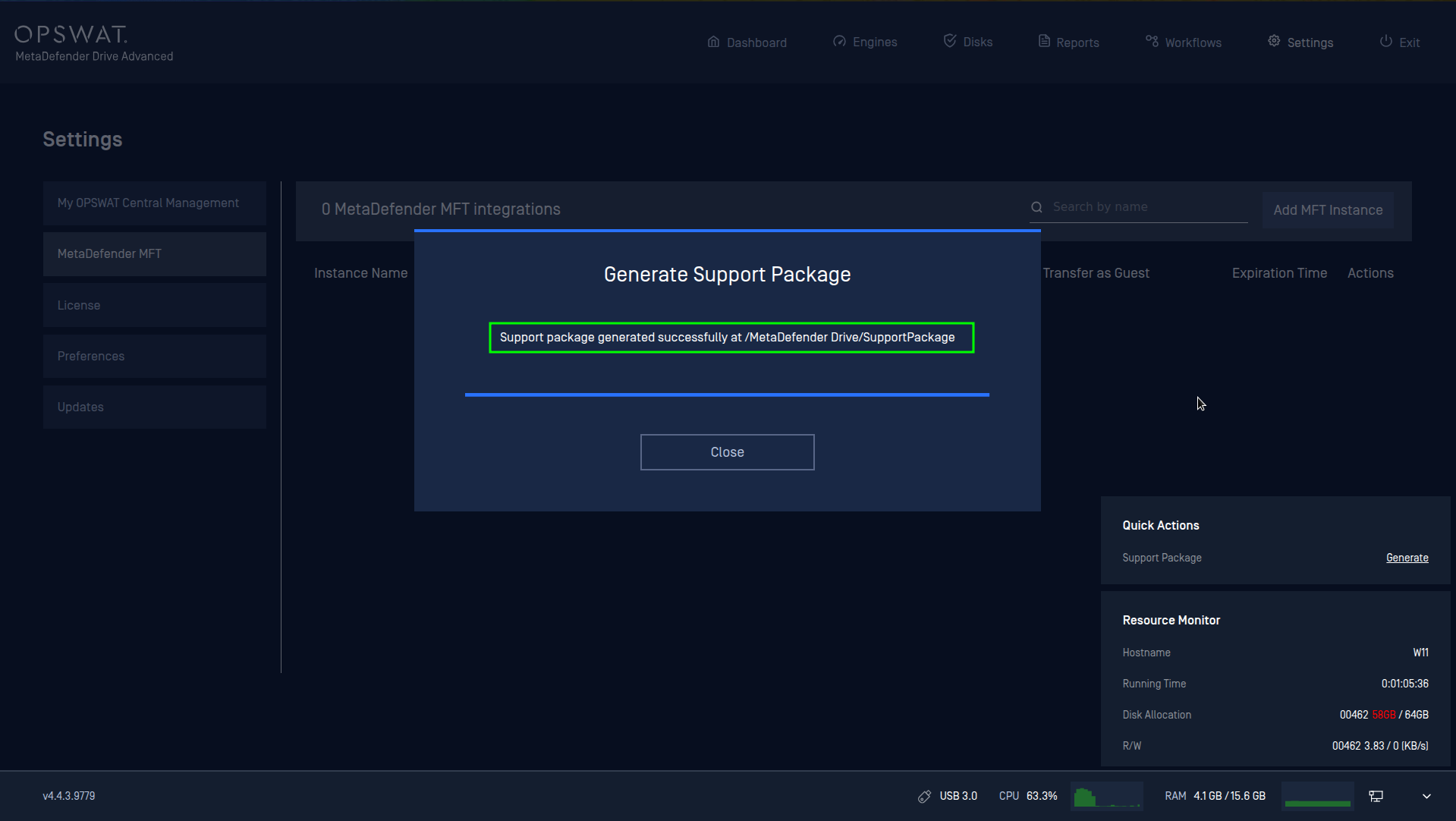Viewport: 1456px width, 821px height.
Task: Click the Workflows icon in navigation
Action: [x=1152, y=42]
